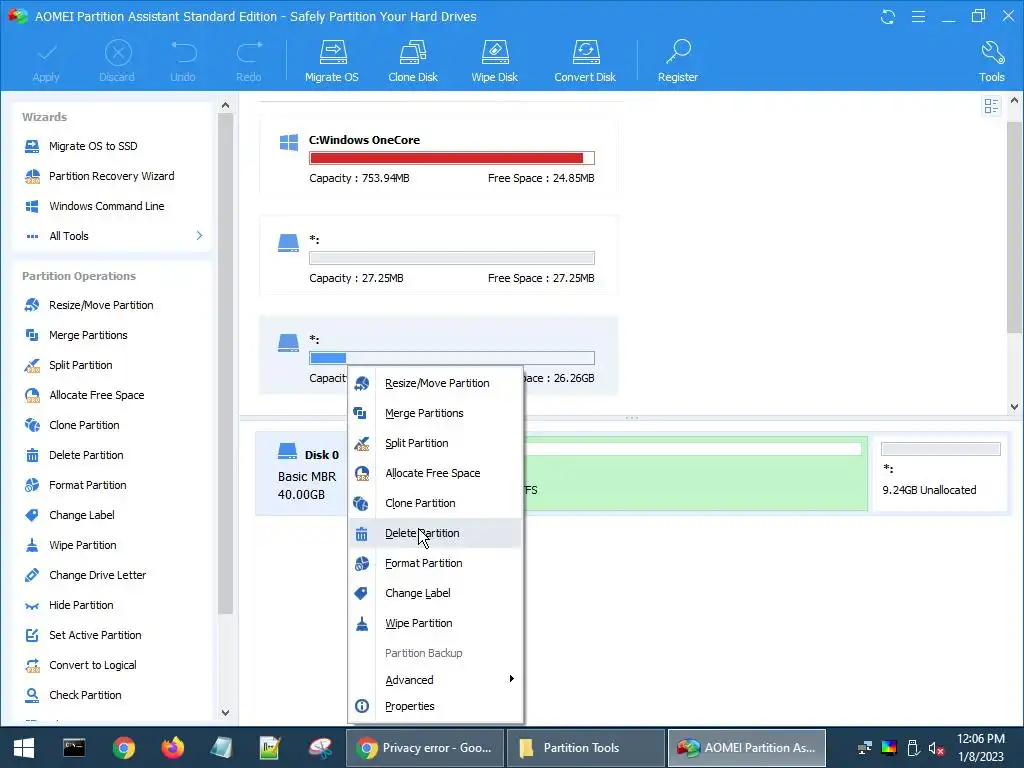Click blue usage bar of selected partition
This screenshot has height=768, width=1024.
coord(451,358)
